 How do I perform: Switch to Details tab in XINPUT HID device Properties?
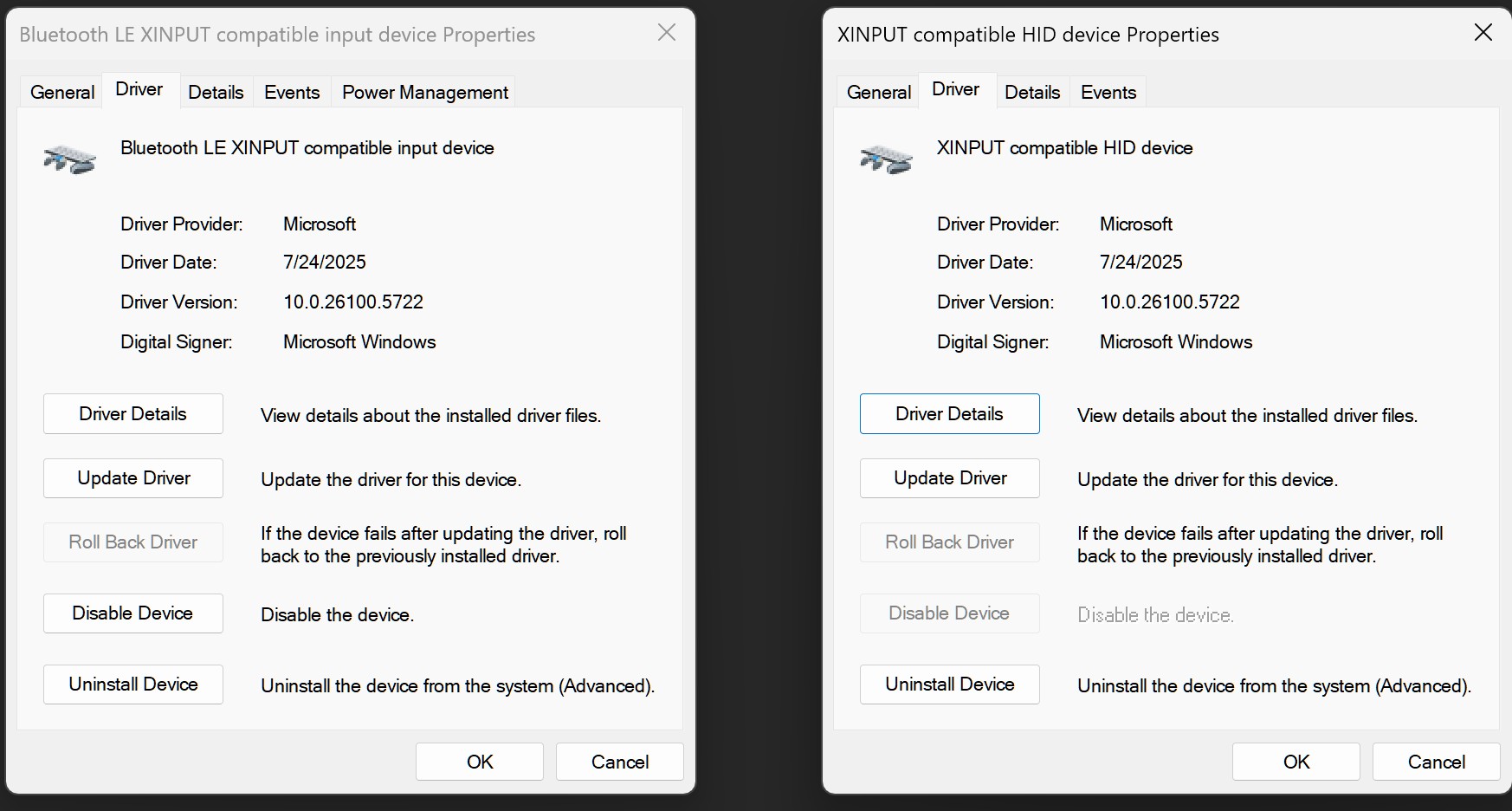(1032, 92)
